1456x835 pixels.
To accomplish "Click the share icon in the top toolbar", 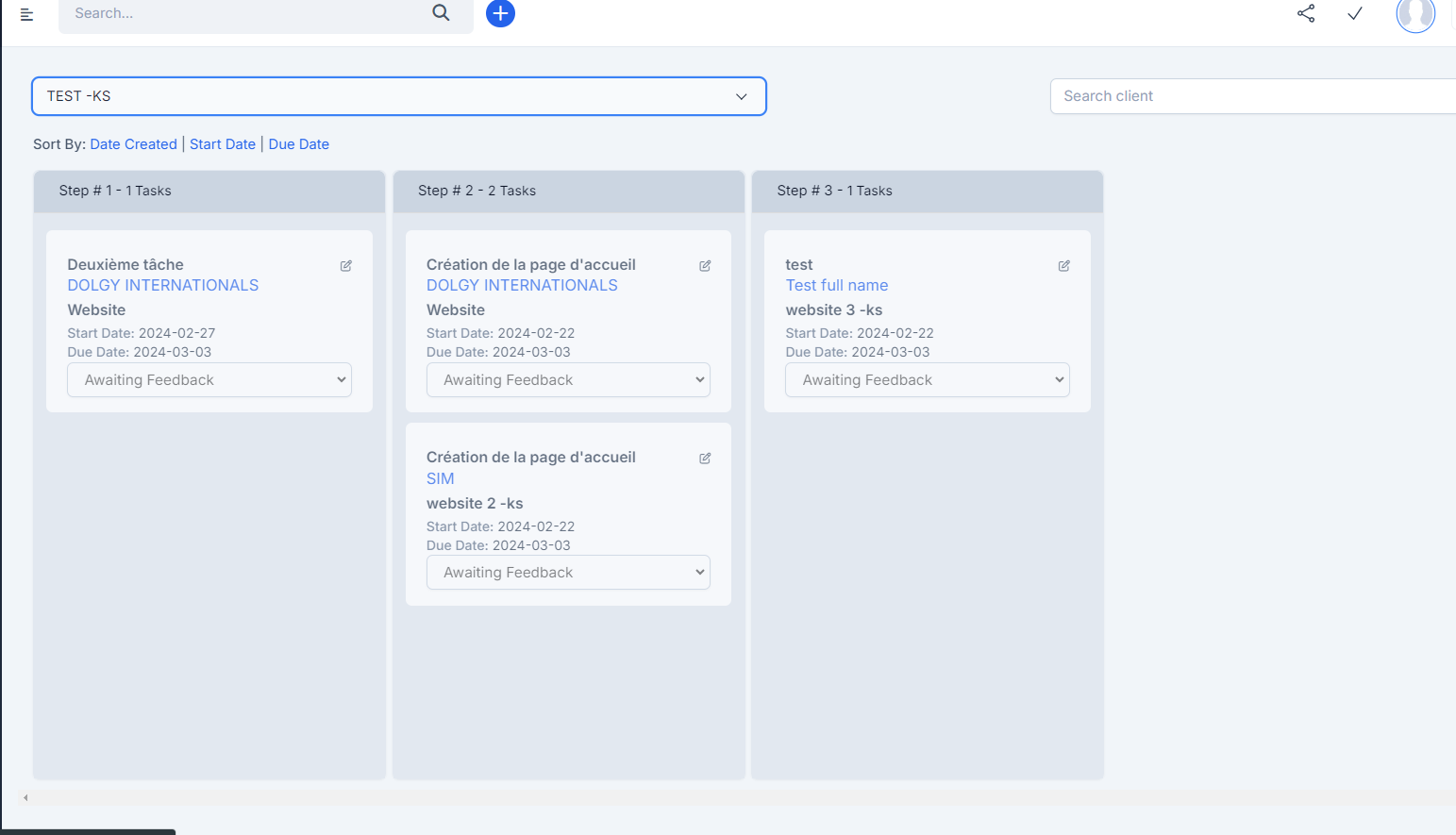I will pos(1305,13).
